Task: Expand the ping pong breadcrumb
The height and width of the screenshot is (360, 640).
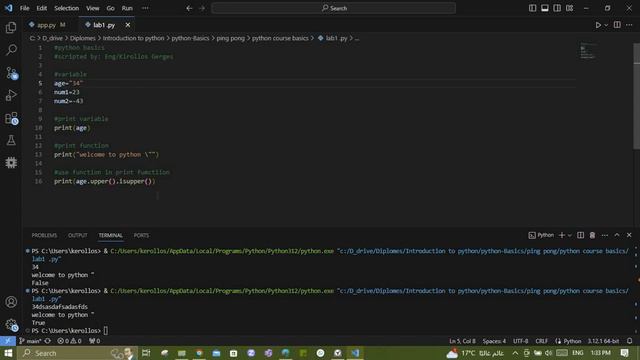Action: (x=230, y=38)
